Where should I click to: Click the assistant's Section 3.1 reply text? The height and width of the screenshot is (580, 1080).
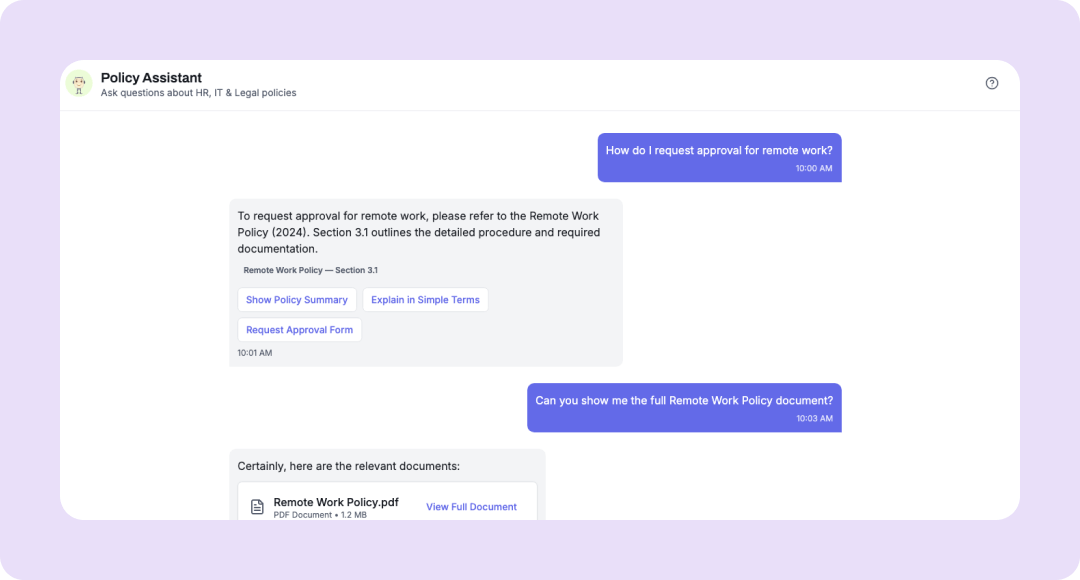tap(420, 232)
